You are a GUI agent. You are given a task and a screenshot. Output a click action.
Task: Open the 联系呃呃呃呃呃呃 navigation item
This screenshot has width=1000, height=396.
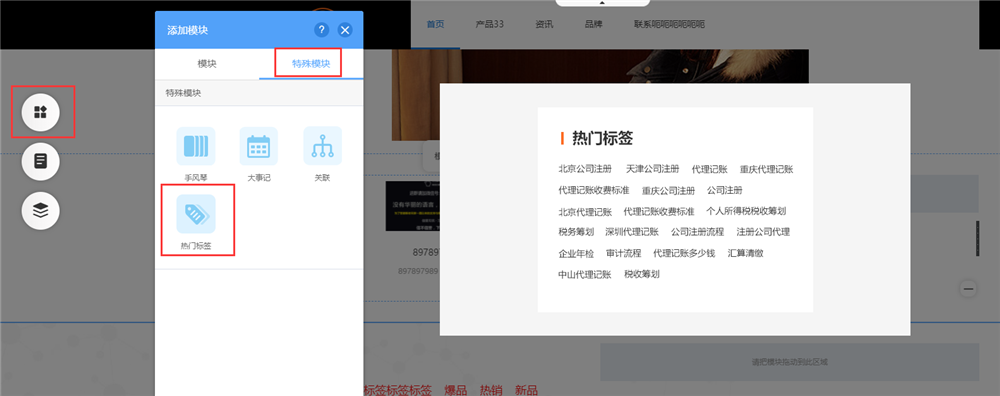tap(669, 25)
